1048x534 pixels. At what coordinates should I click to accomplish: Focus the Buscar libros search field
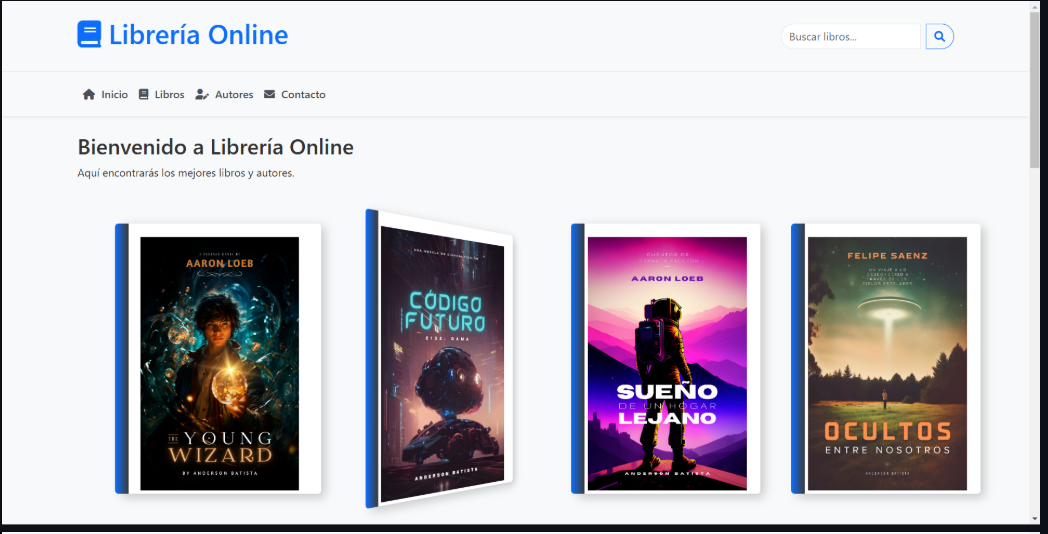850,37
